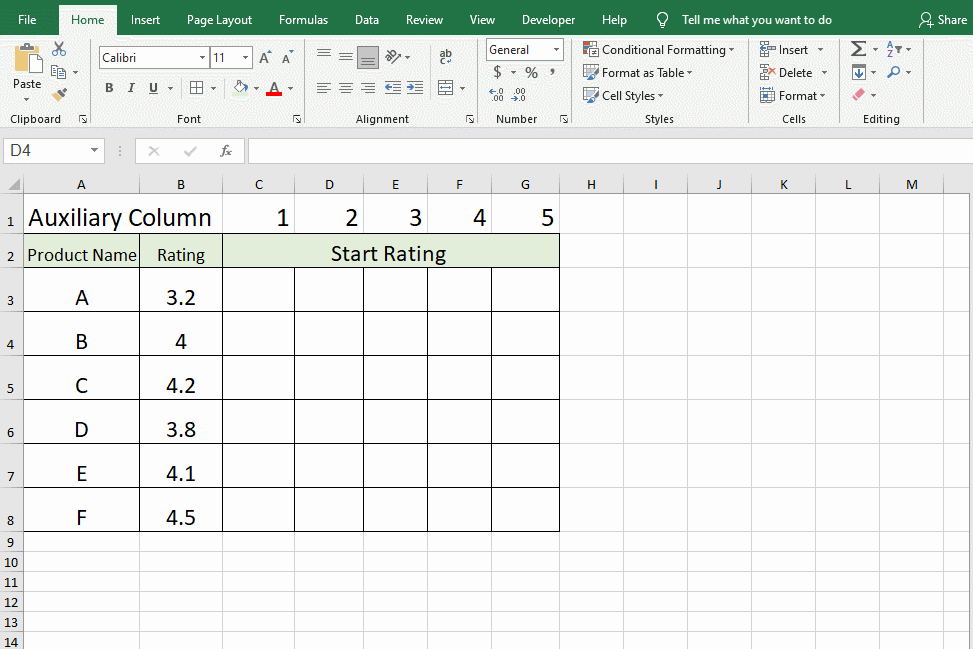Click the formula bar Cancel X
Screen dimensions: 973x649
154,151
